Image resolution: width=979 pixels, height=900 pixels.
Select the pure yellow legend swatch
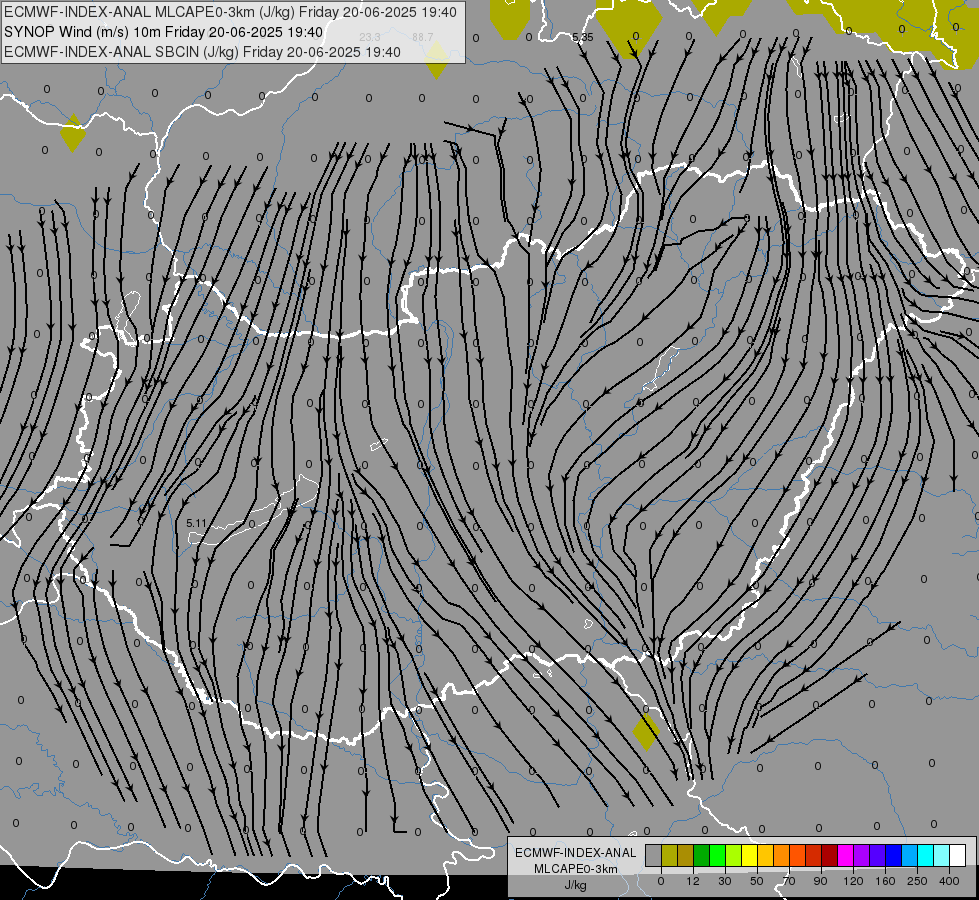click(x=749, y=855)
